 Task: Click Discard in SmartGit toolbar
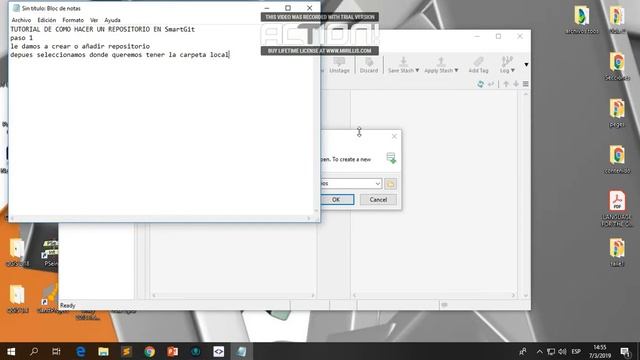click(369, 65)
